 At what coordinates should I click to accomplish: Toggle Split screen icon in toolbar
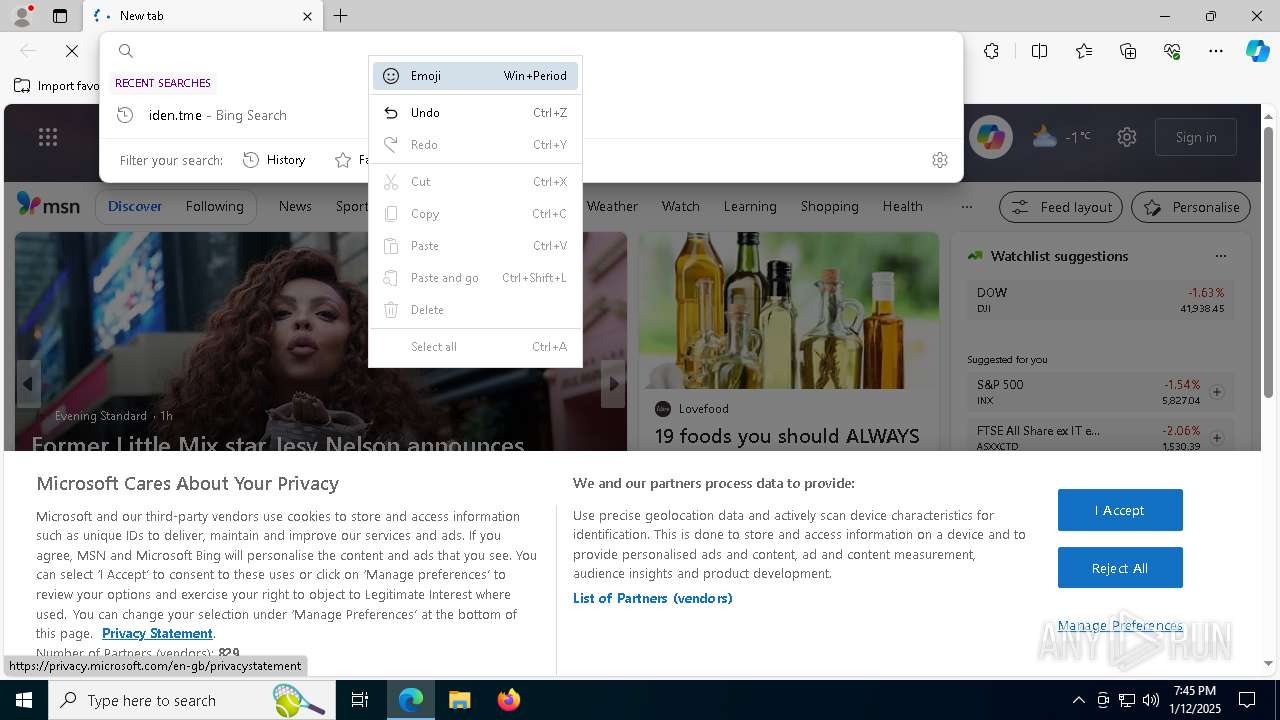click(1039, 51)
